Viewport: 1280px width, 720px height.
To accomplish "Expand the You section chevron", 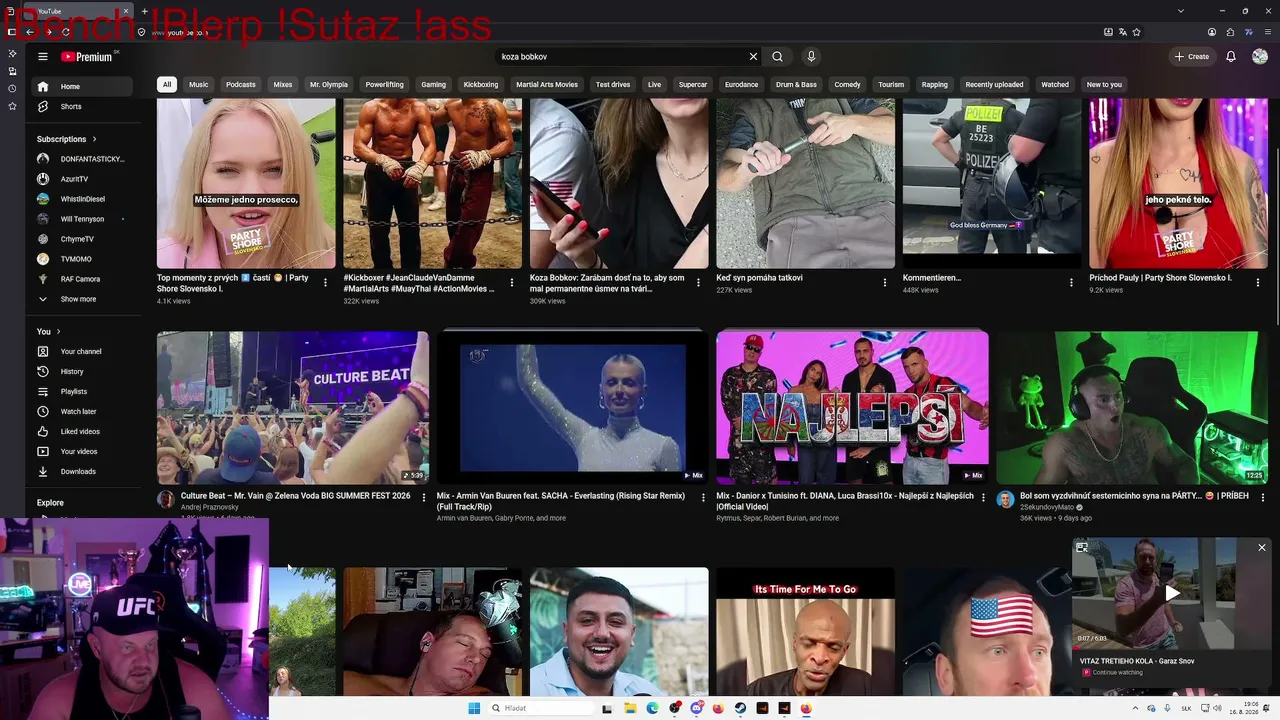I will pyautogui.click(x=58, y=331).
